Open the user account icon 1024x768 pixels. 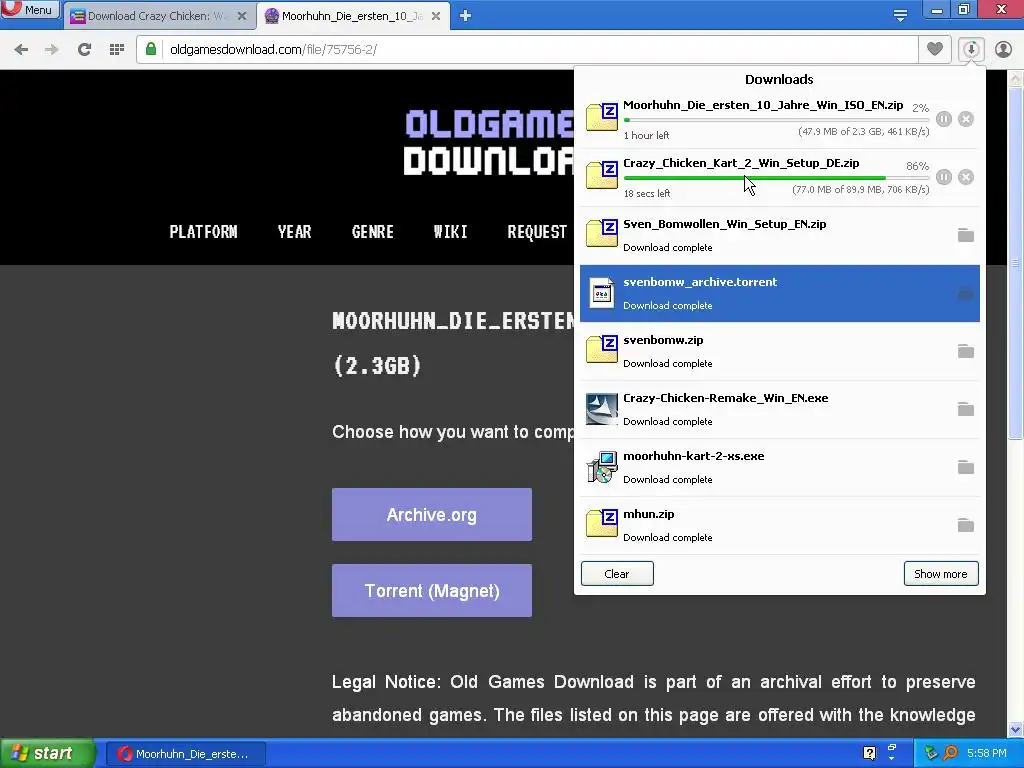pyautogui.click(x=1003, y=49)
